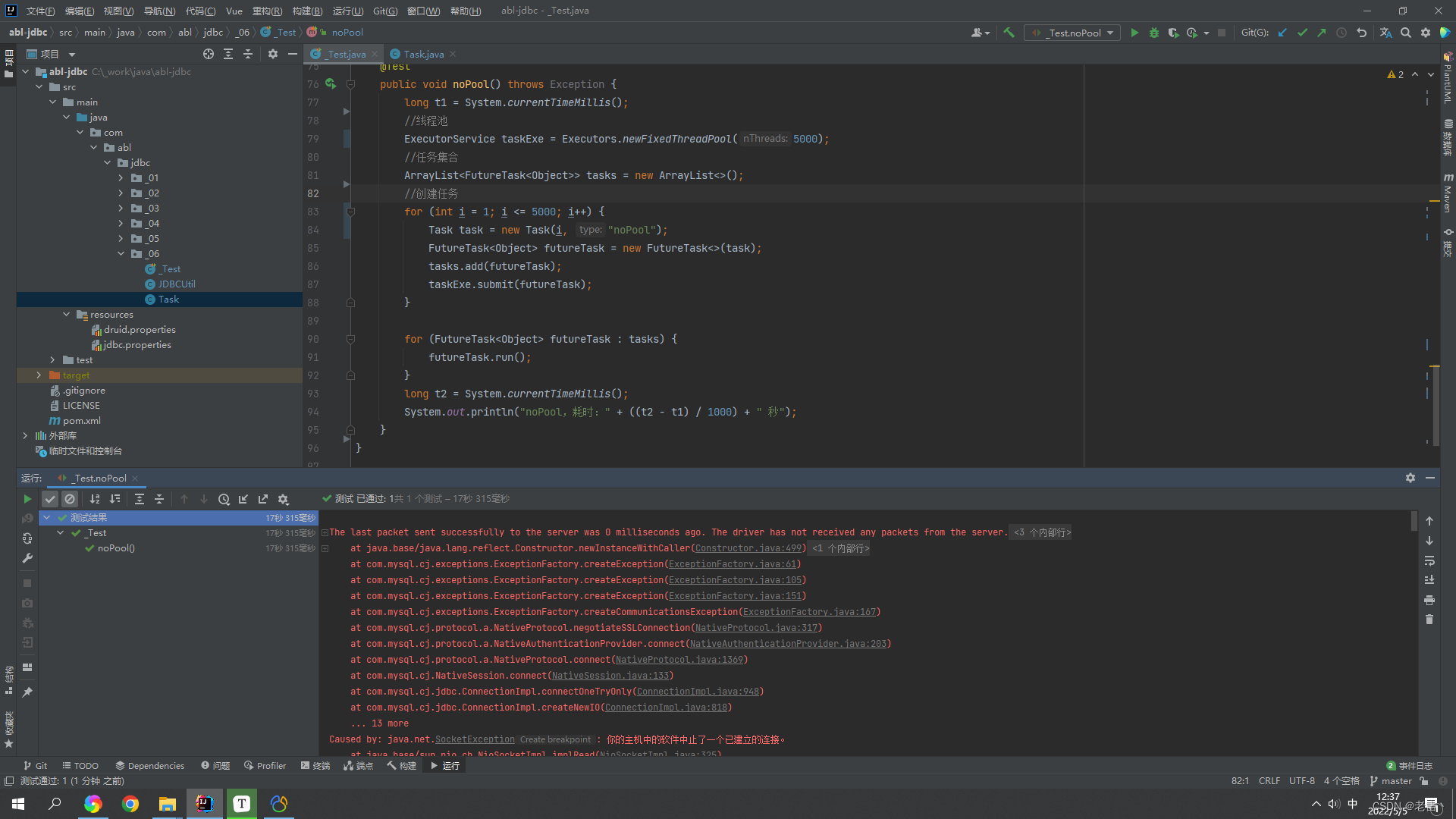Toggle show passed tests checkmark button
The width and height of the screenshot is (1456, 819).
pyautogui.click(x=50, y=499)
